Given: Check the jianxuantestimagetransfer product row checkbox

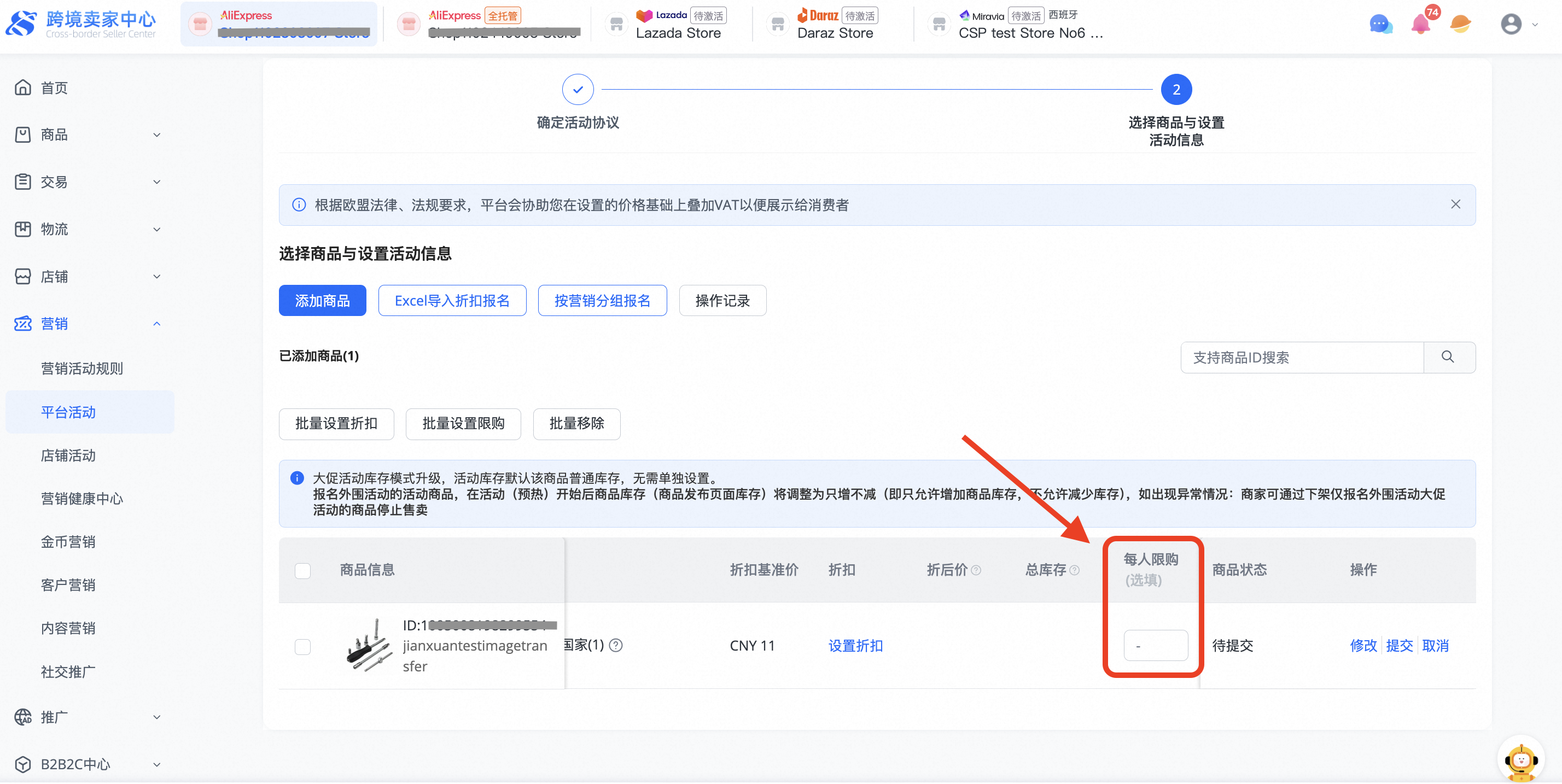Looking at the screenshot, I should click(x=302, y=646).
